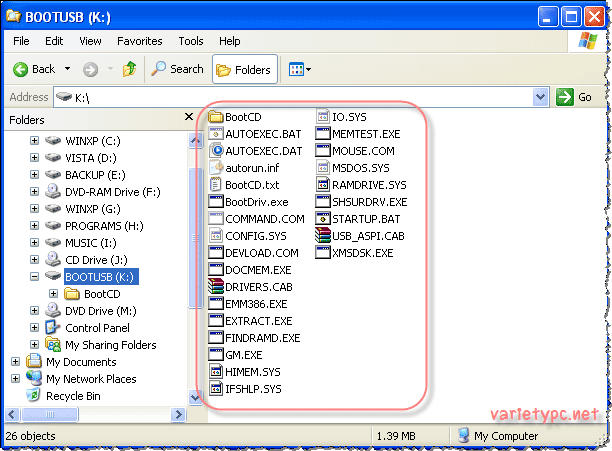Select MUSIC (I:) drive in tree
The width and height of the screenshot is (612, 451).
[91, 243]
